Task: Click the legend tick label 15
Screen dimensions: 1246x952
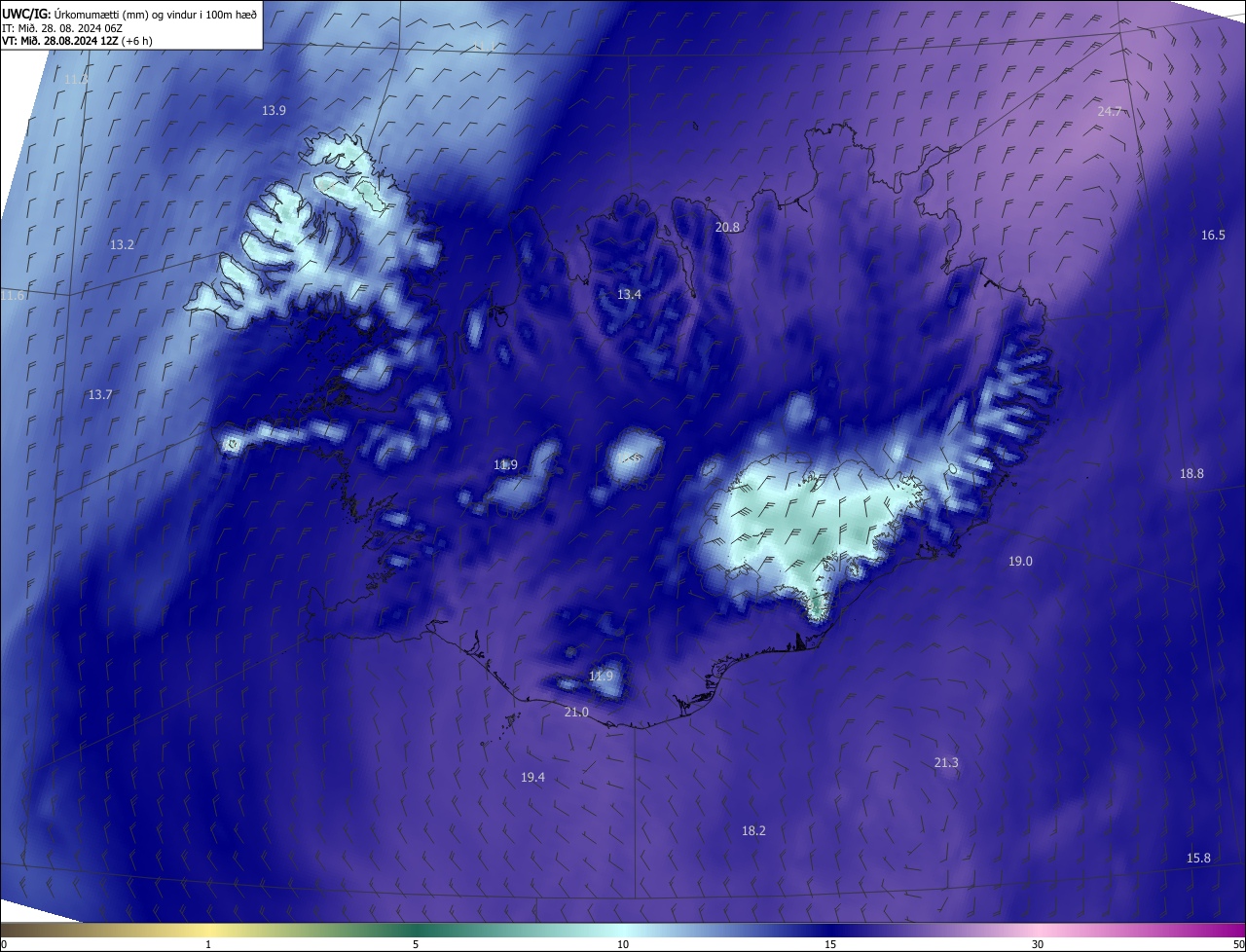Action: click(830, 945)
